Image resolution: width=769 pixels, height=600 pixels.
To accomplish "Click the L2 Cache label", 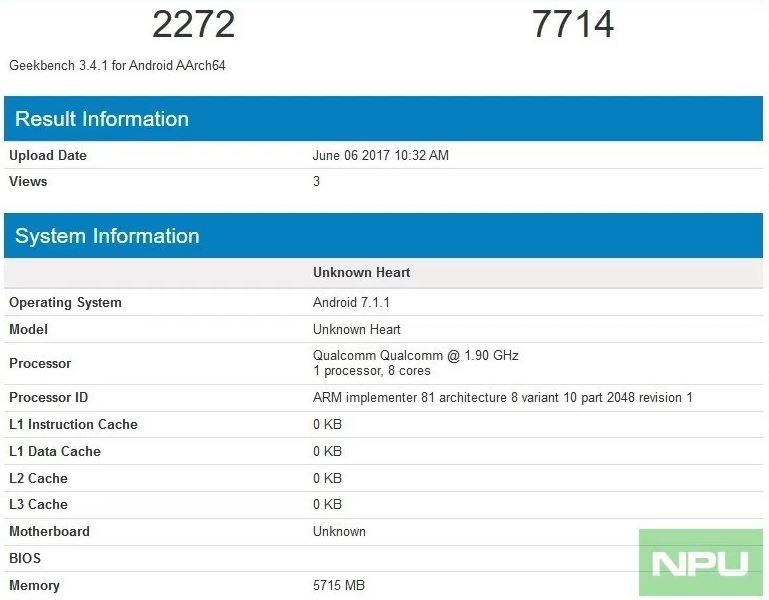I will click(38, 478).
